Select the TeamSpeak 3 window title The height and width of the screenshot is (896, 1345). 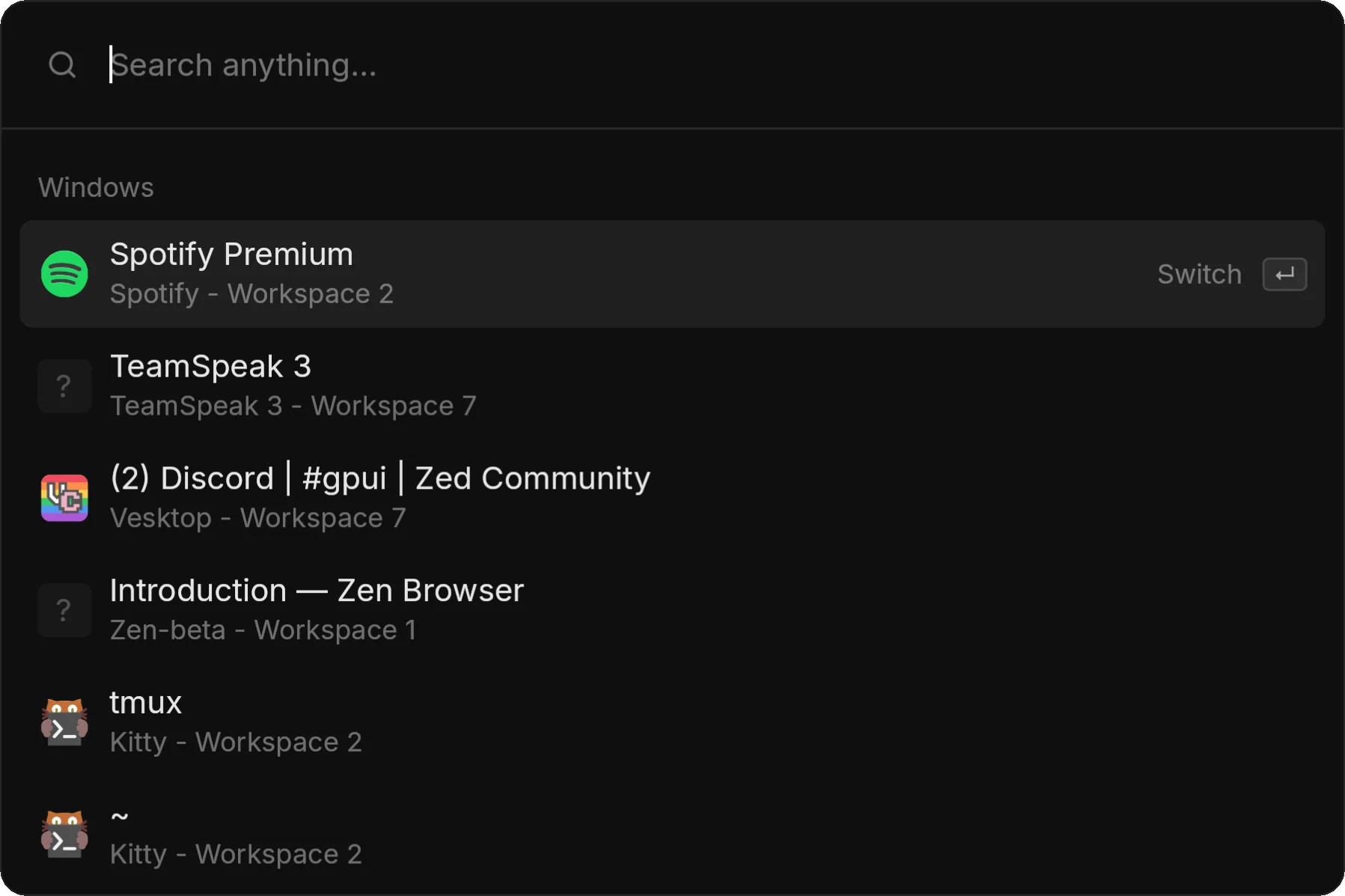point(210,367)
